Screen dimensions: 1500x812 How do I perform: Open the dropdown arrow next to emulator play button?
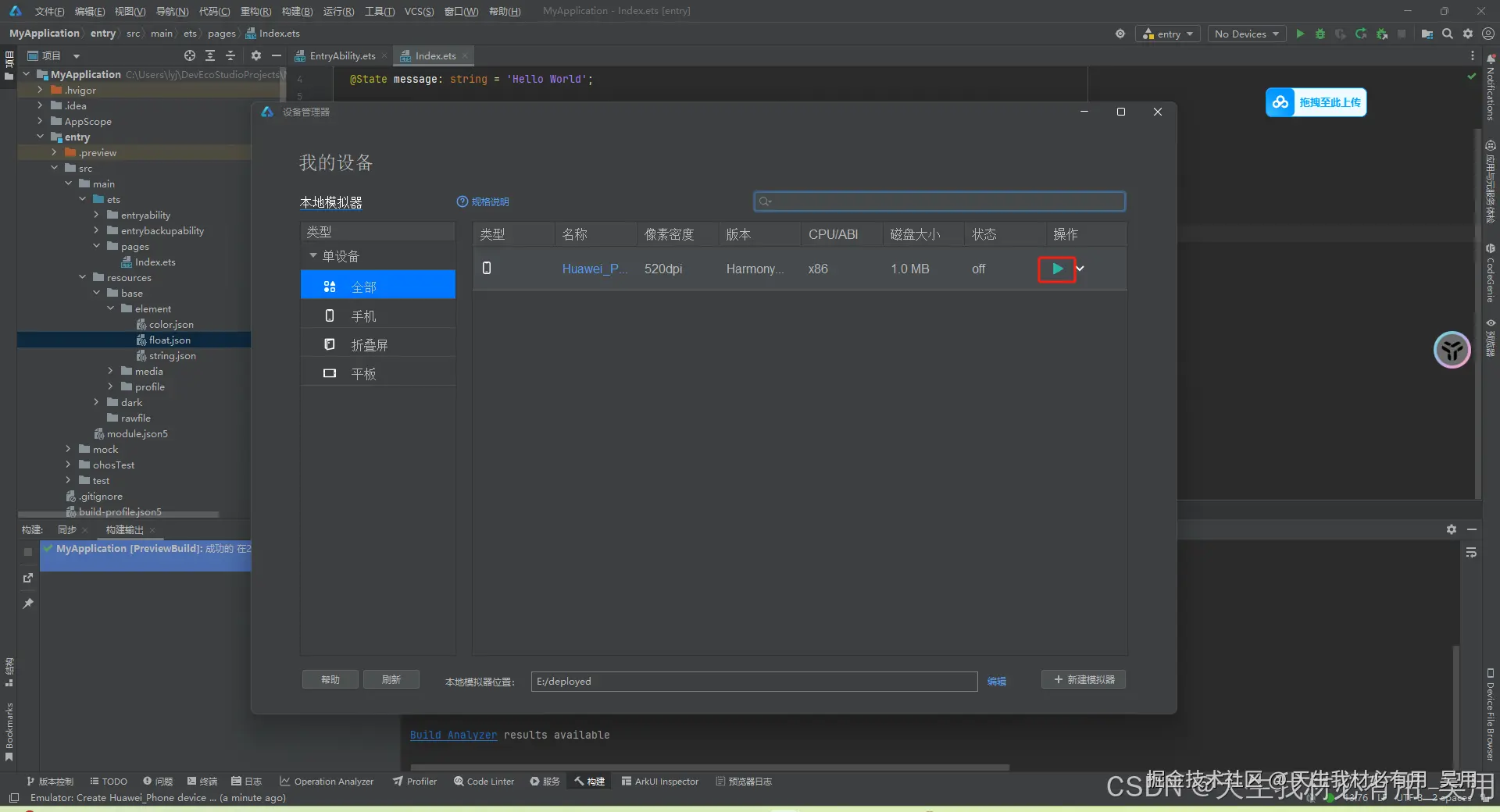(x=1080, y=269)
